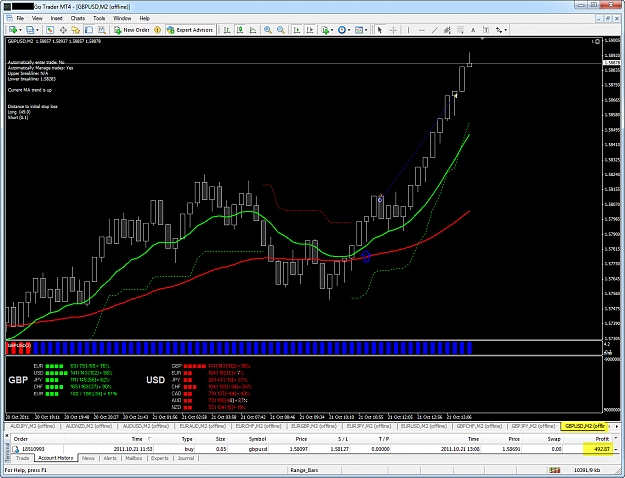The image size is (625, 478).
Task: Click the New Order button
Action: (x=132, y=30)
